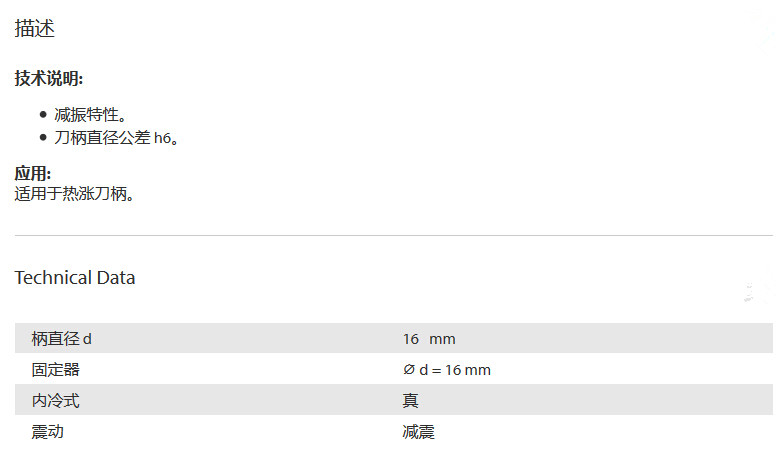Select the 应用 bold label
Image resolution: width=780 pixels, height=464 pixels.
pos(33,174)
